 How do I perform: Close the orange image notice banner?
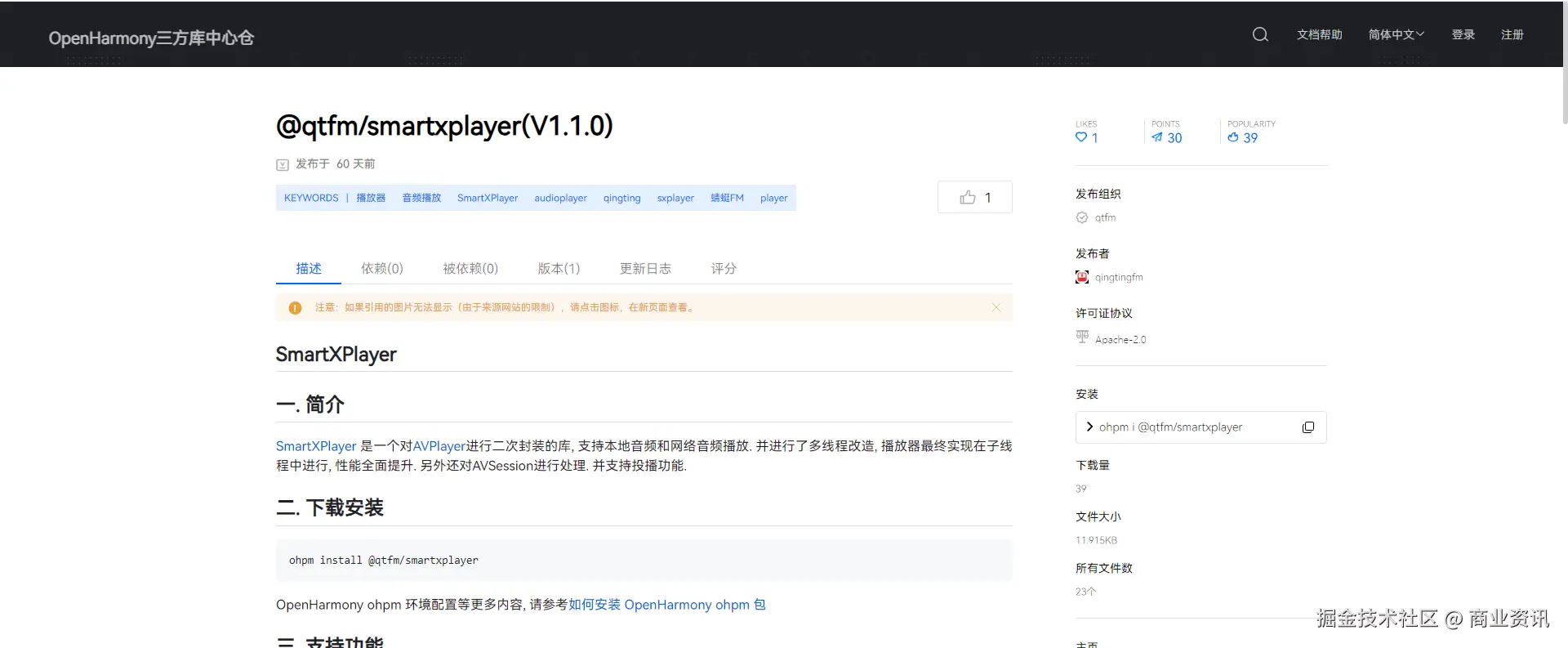pyautogui.click(x=996, y=307)
